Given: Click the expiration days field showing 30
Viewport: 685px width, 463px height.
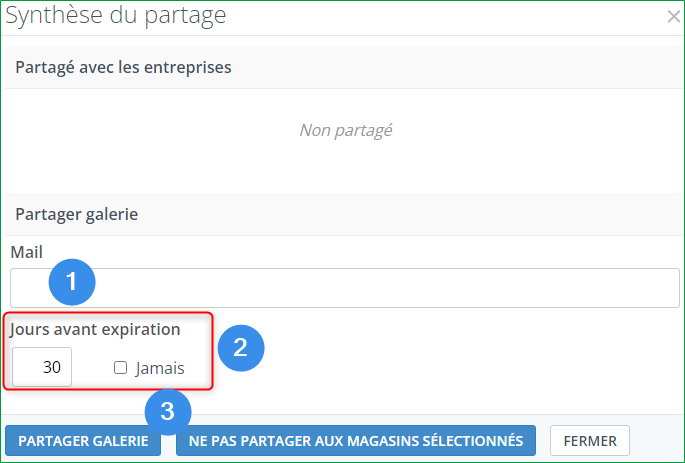Looking at the screenshot, I should [42, 367].
